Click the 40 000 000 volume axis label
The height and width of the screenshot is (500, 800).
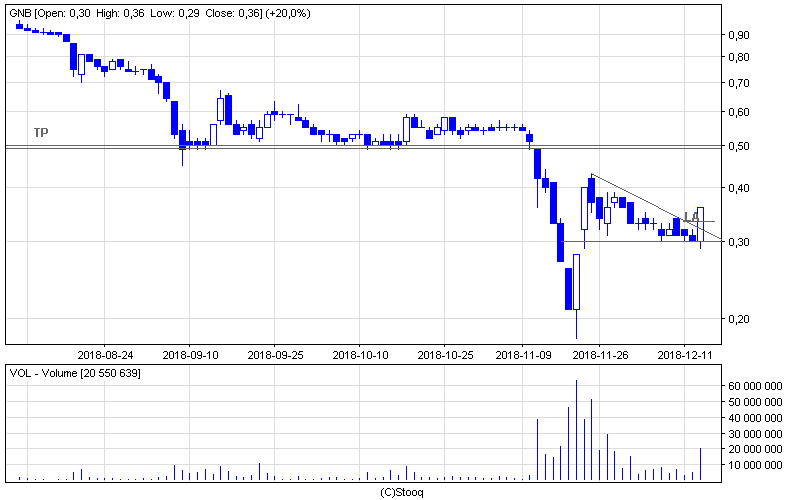tap(755, 418)
